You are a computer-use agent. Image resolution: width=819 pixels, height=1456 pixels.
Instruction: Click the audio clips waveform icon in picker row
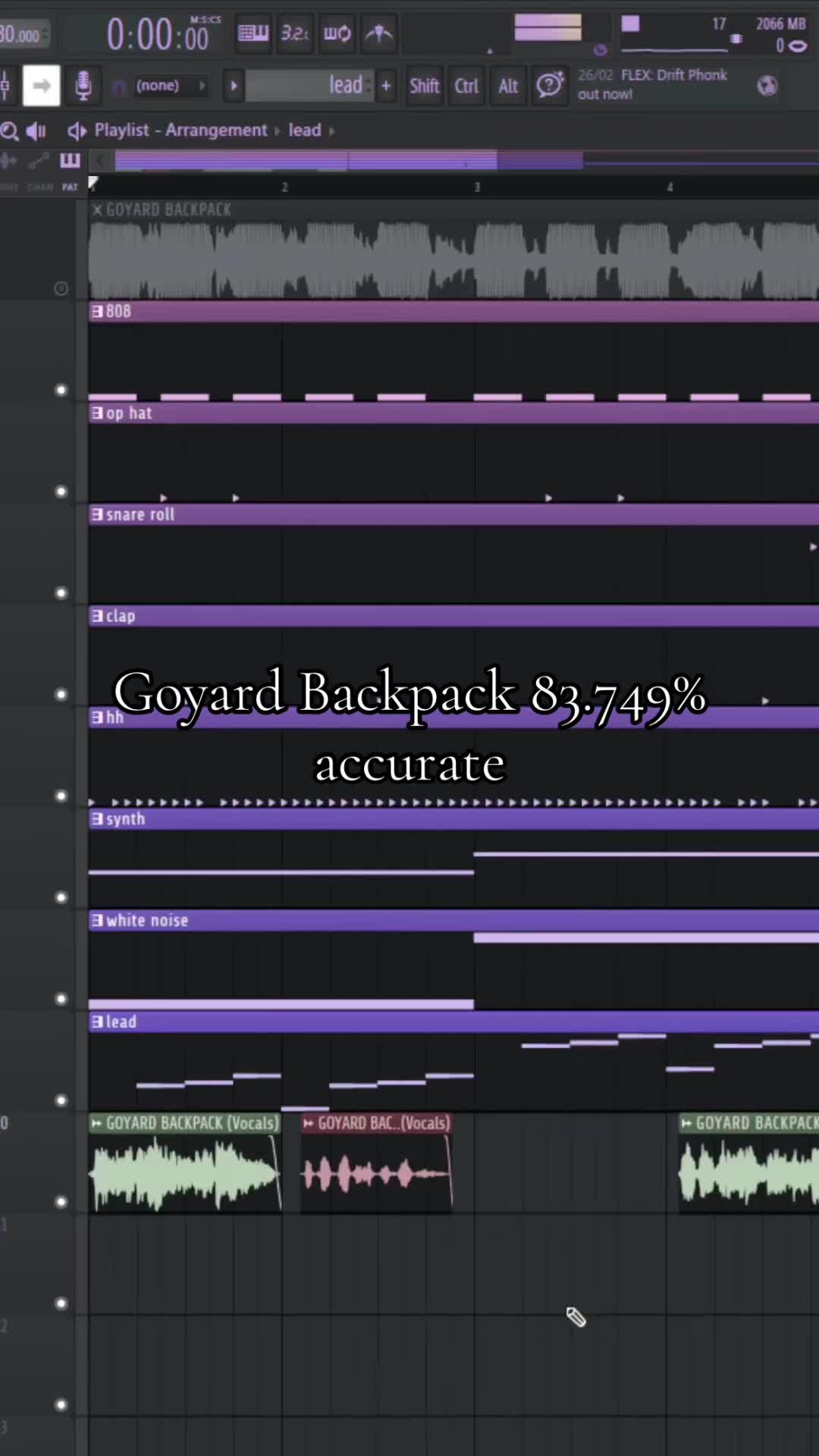tap(9, 160)
